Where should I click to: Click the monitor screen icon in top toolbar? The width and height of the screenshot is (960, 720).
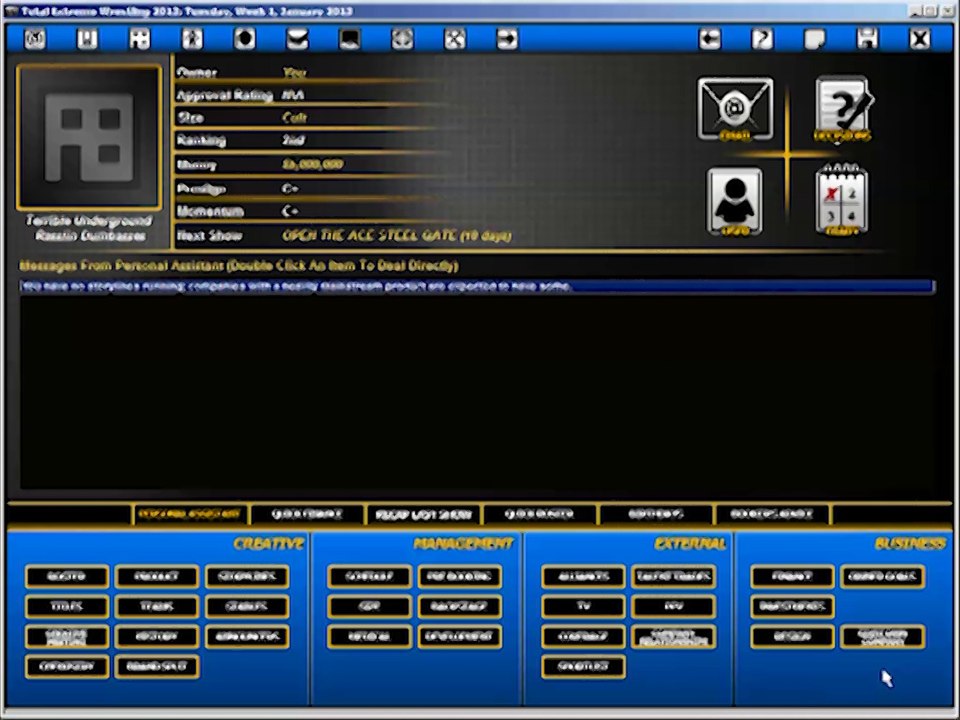tap(350, 39)
